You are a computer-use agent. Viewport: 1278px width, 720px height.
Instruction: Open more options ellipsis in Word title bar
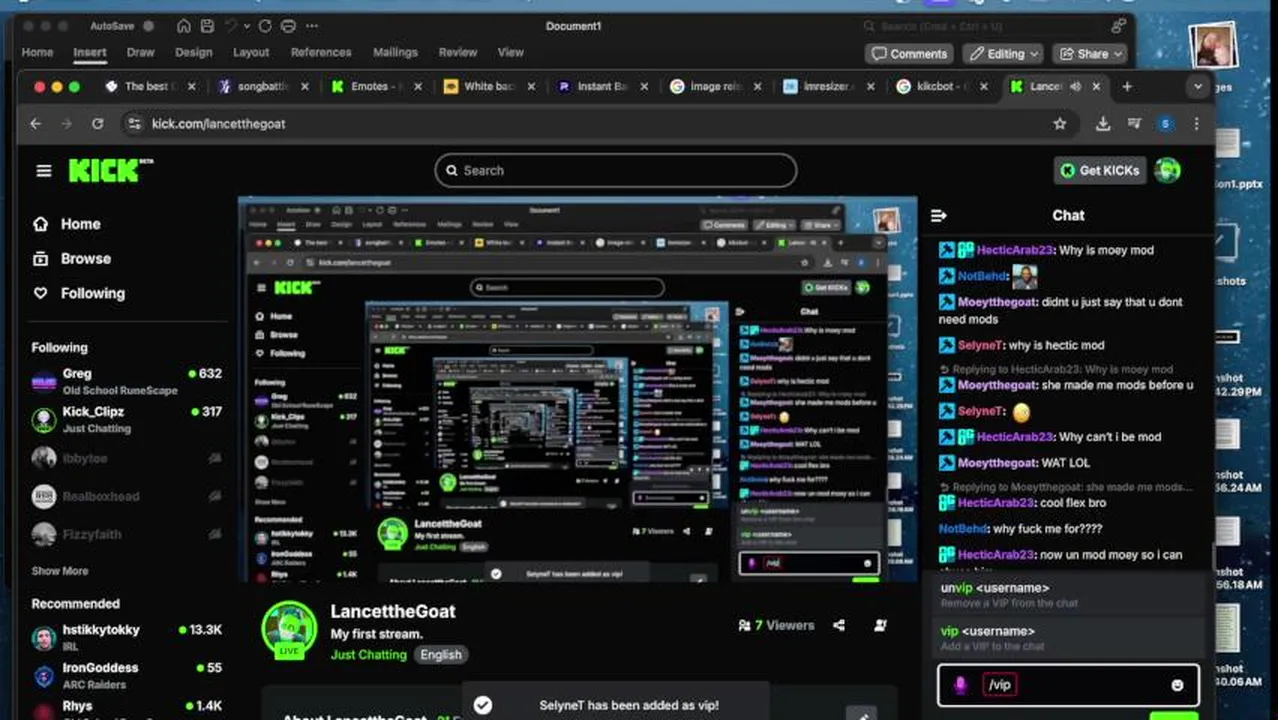312,26
